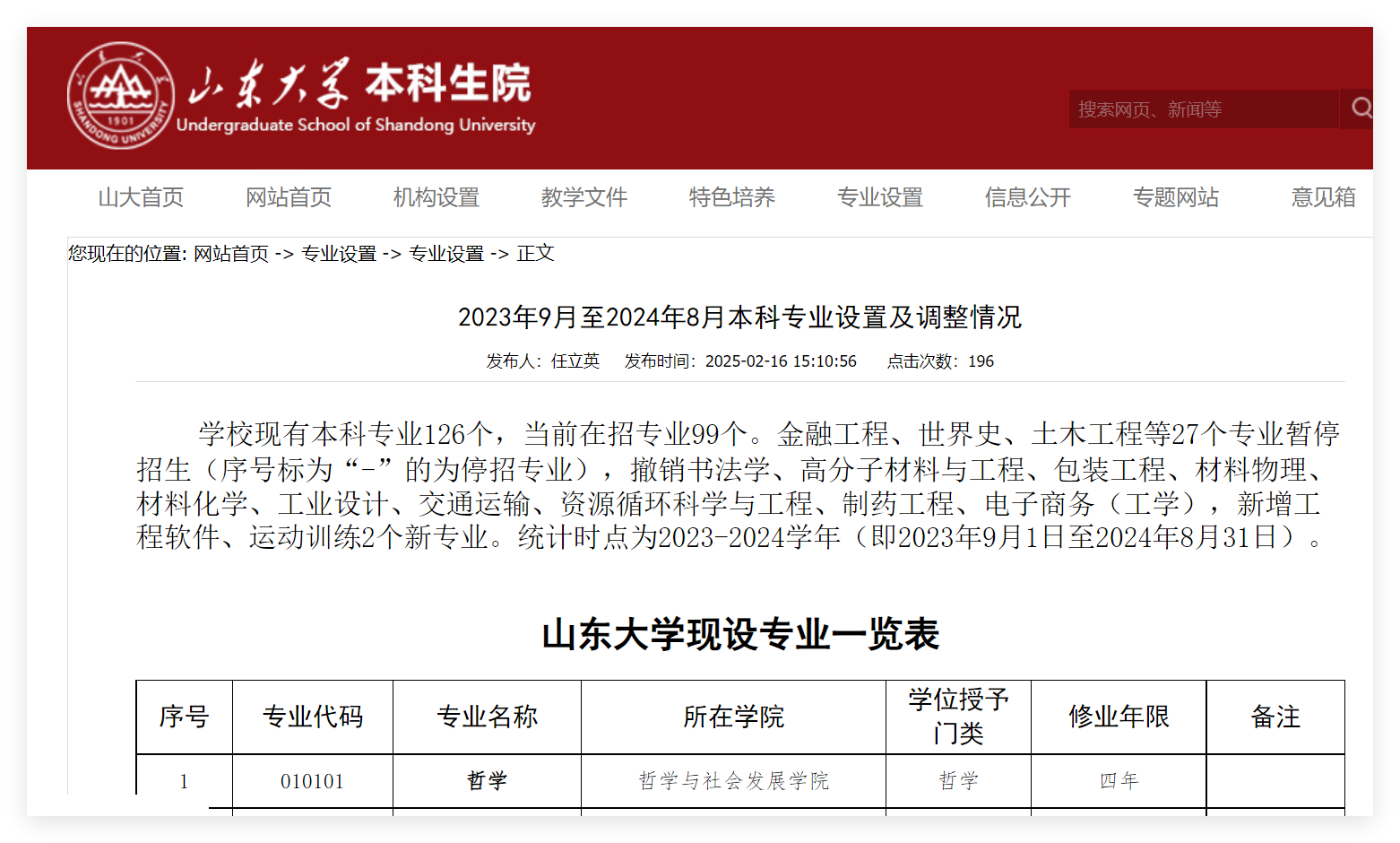Click the 学位授予门类 column header
The height and width of the screenshot is (843, 1400).
[958, 717]
